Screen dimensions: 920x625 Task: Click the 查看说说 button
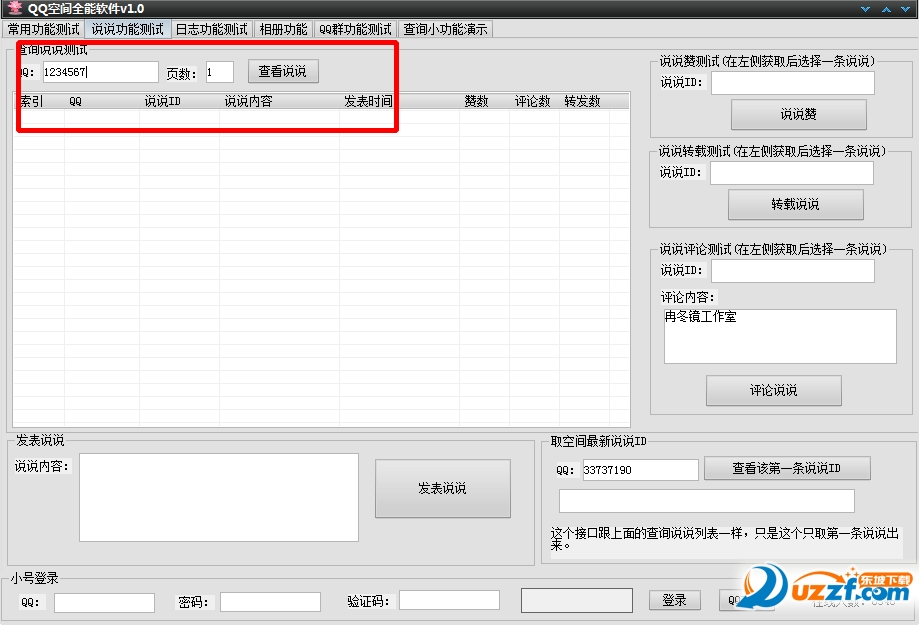pos(283,72)
